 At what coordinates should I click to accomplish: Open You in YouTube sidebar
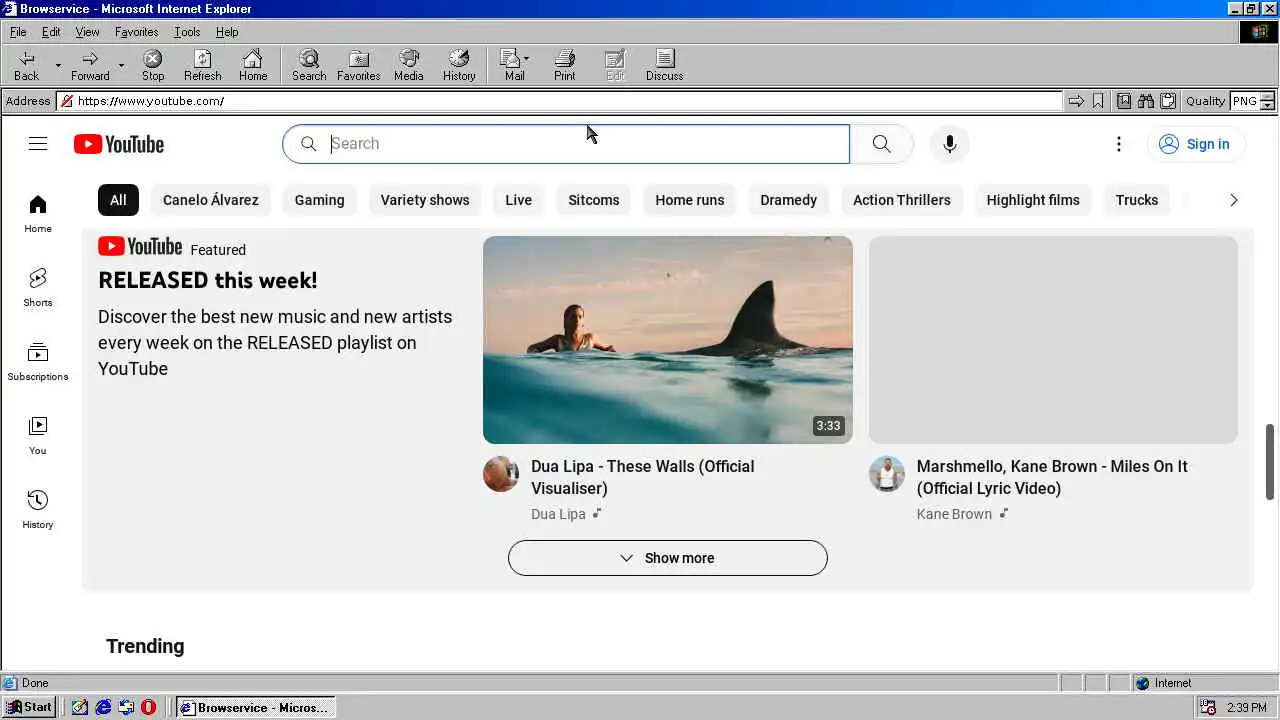pyautogui.click(x=38, y=436)
